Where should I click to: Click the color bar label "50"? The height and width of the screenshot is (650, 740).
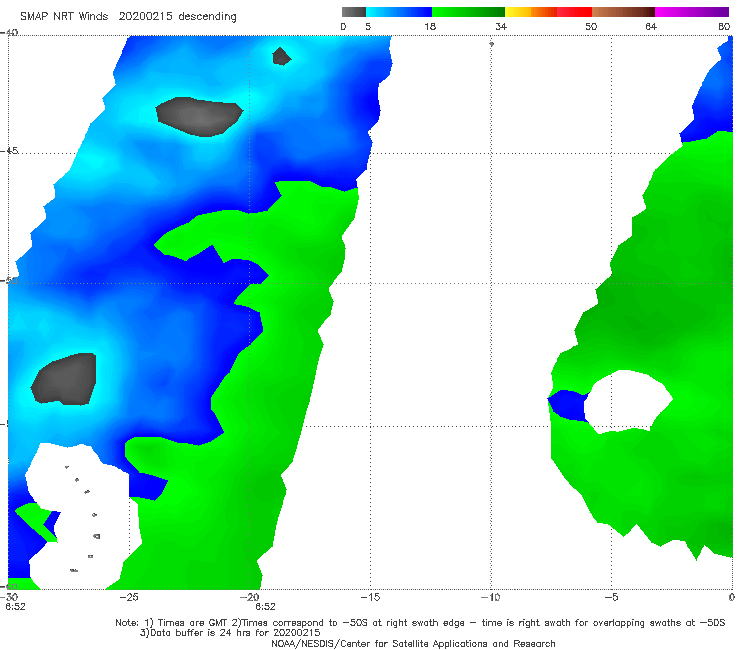(591, 26)
